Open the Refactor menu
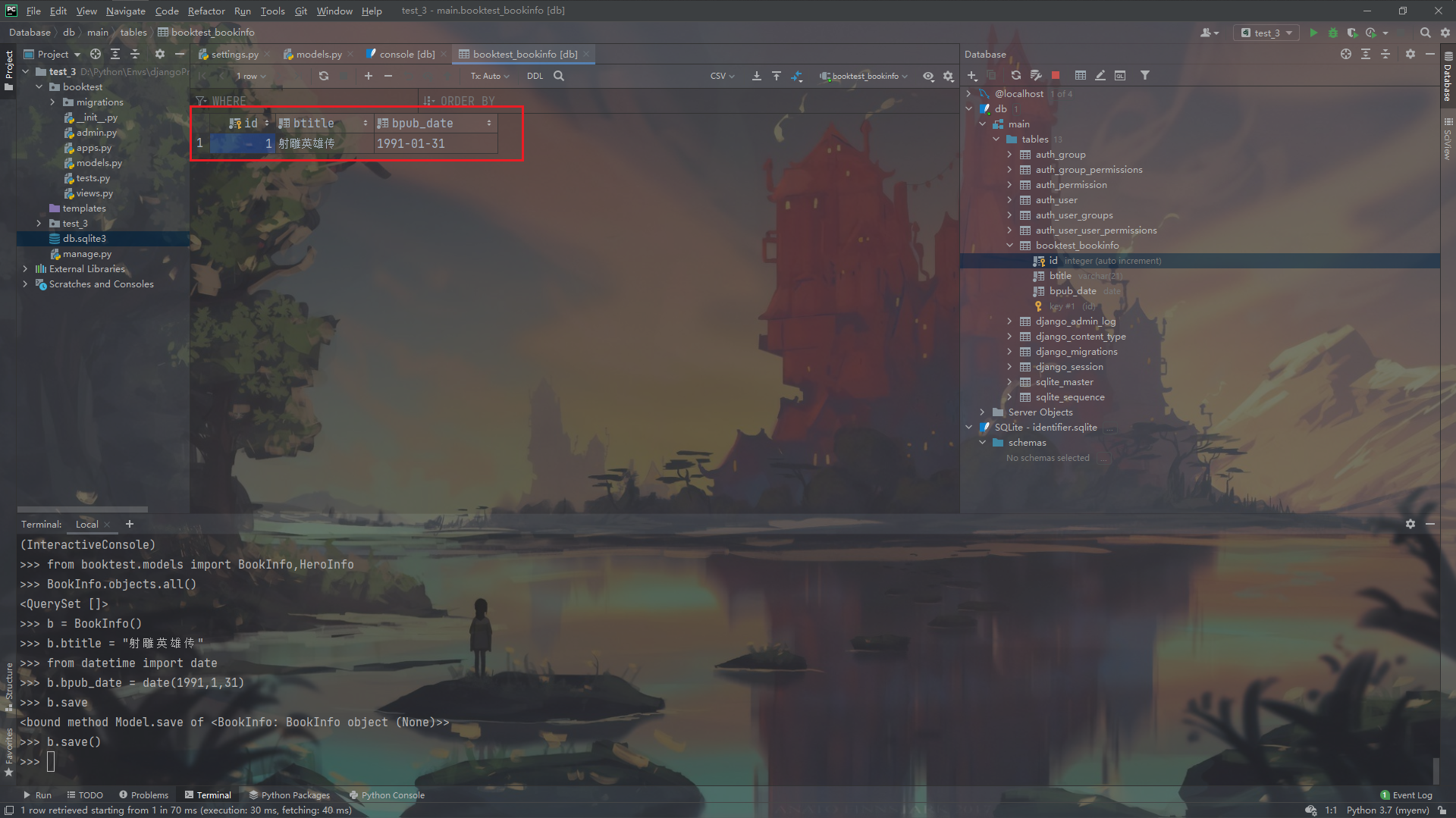Screen dimensions: 1456x818 [x=206, y=11]
